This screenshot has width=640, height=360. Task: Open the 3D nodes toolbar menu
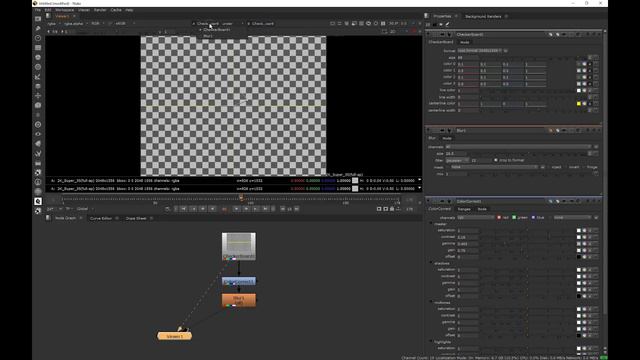coord(38,105)
